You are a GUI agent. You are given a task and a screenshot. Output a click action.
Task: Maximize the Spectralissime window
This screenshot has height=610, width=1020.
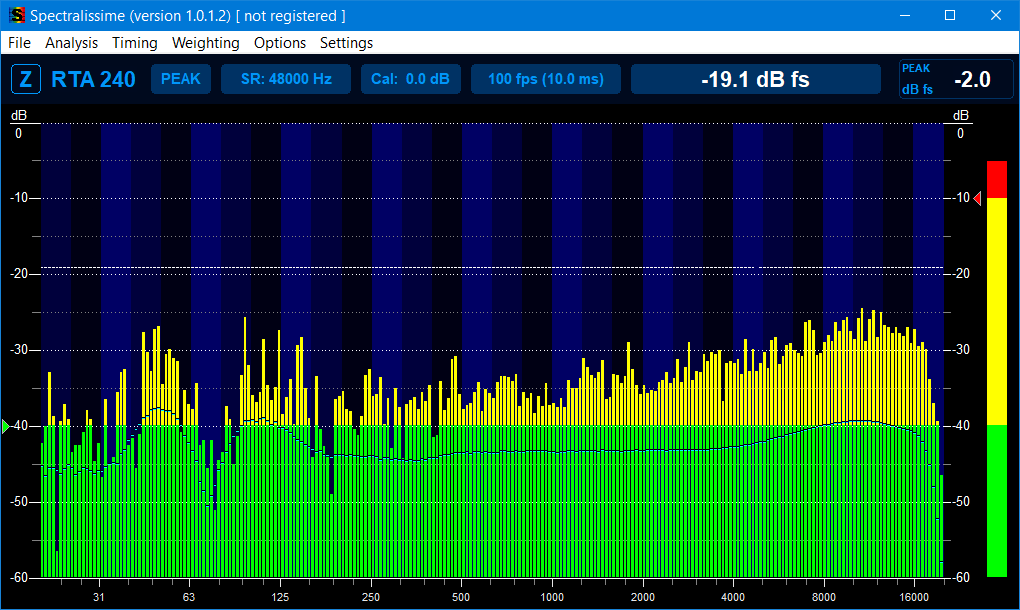(x=950, y=16)
